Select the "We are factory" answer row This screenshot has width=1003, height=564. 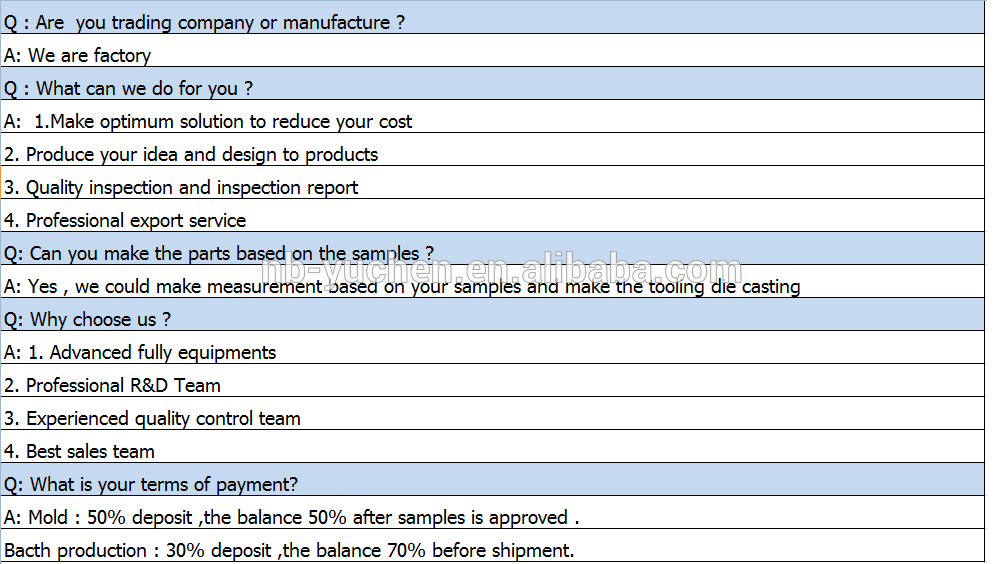click(x=77, y=55)
